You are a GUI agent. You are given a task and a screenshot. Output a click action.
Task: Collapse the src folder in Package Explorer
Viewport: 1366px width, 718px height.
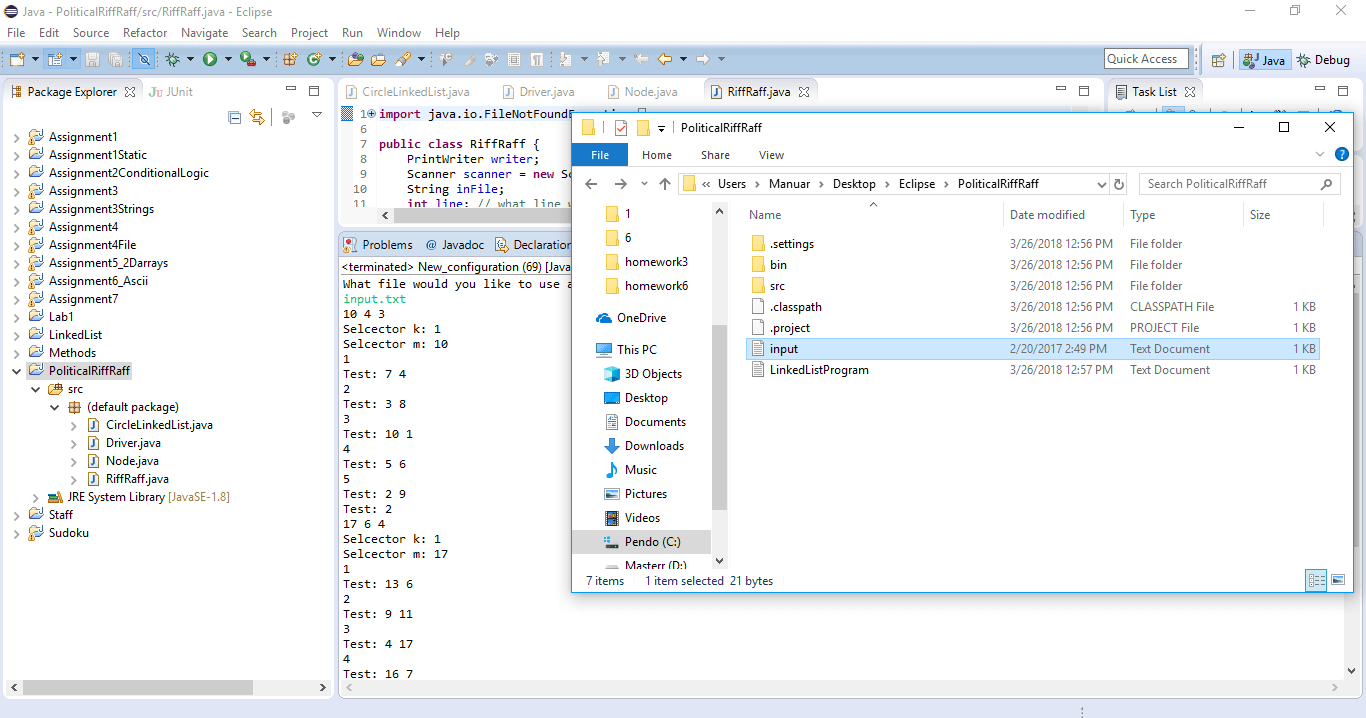pyautogui.click(x=35, y=389)
